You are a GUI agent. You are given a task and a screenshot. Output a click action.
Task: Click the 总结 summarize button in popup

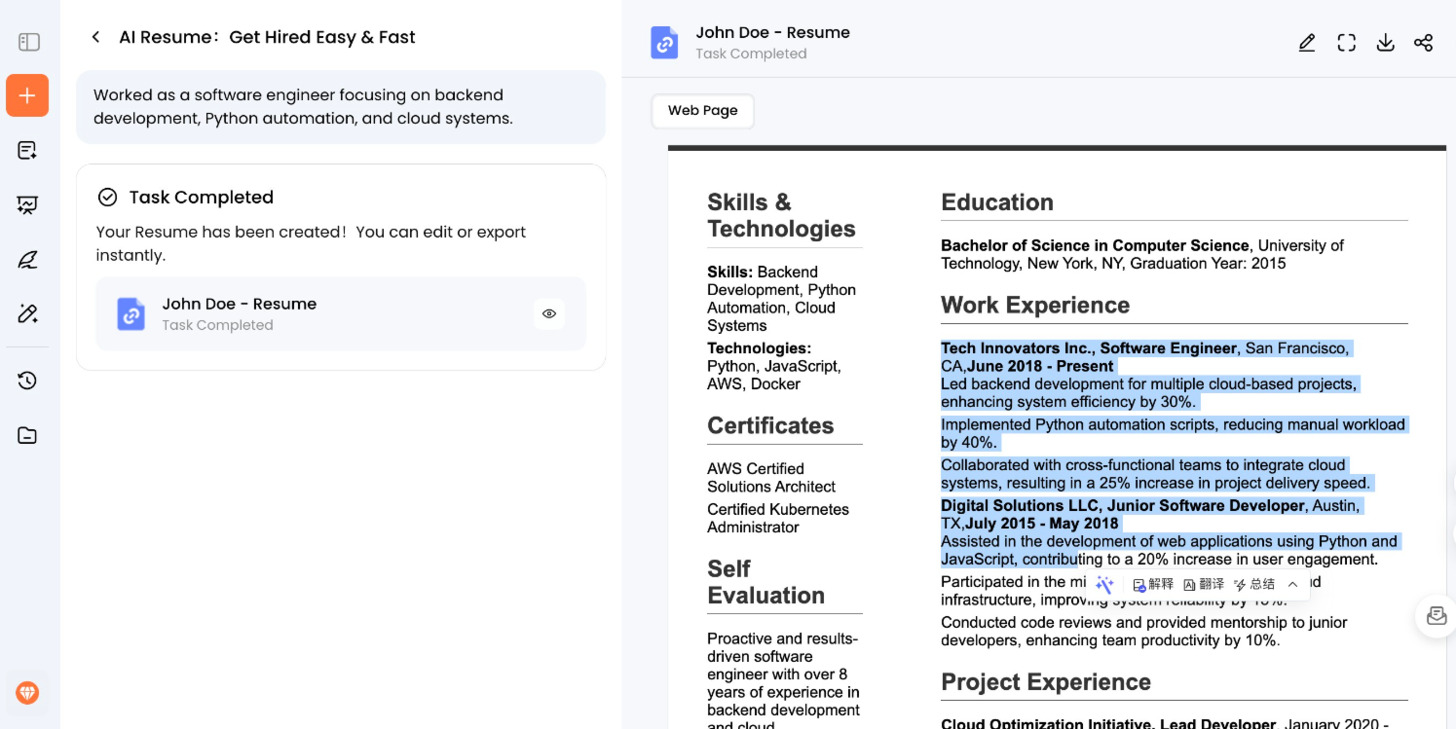pos(1254,585)
